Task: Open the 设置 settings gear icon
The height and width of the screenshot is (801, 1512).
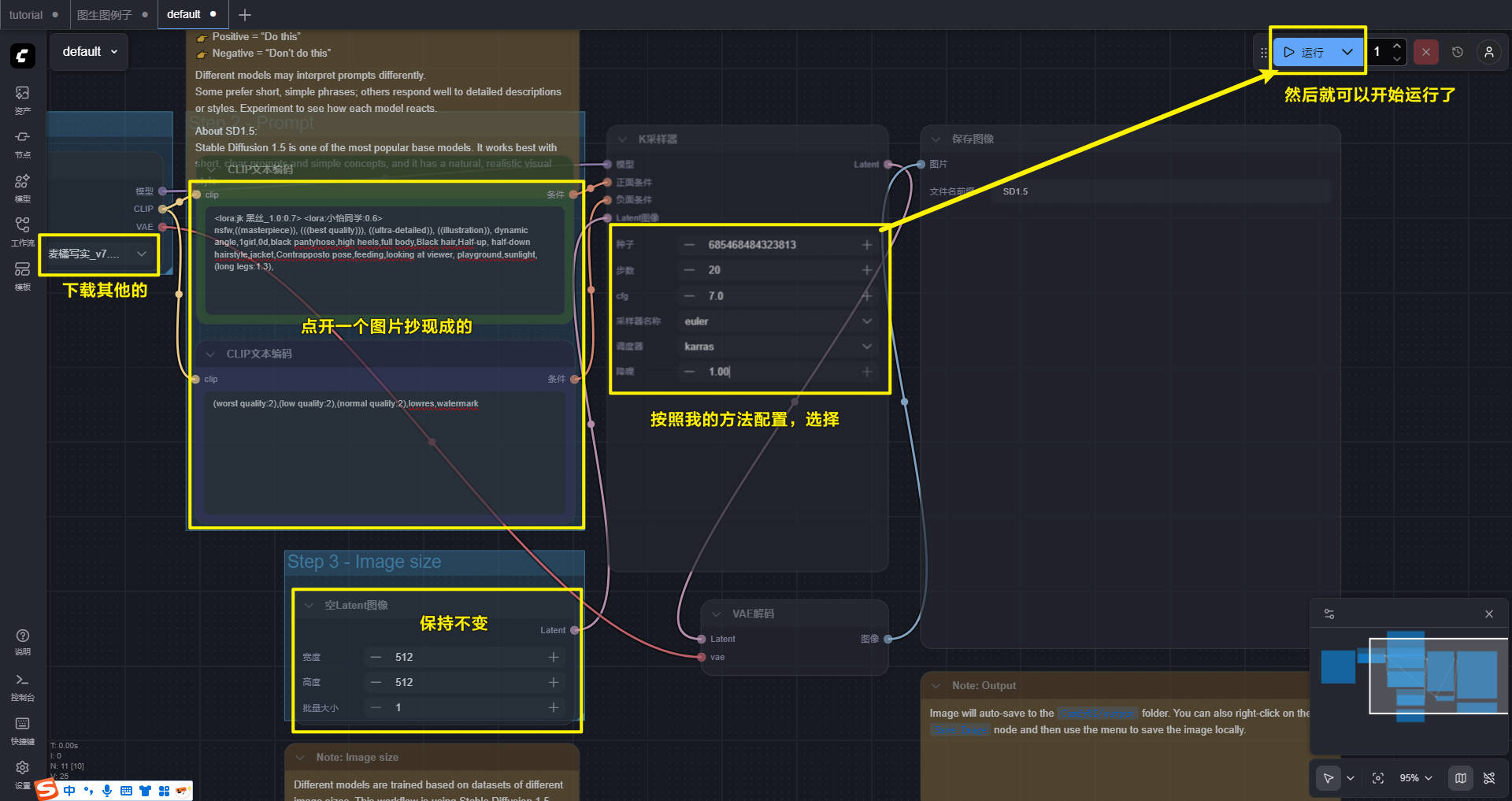Action: pyautogui.click(x=22, y=772)
